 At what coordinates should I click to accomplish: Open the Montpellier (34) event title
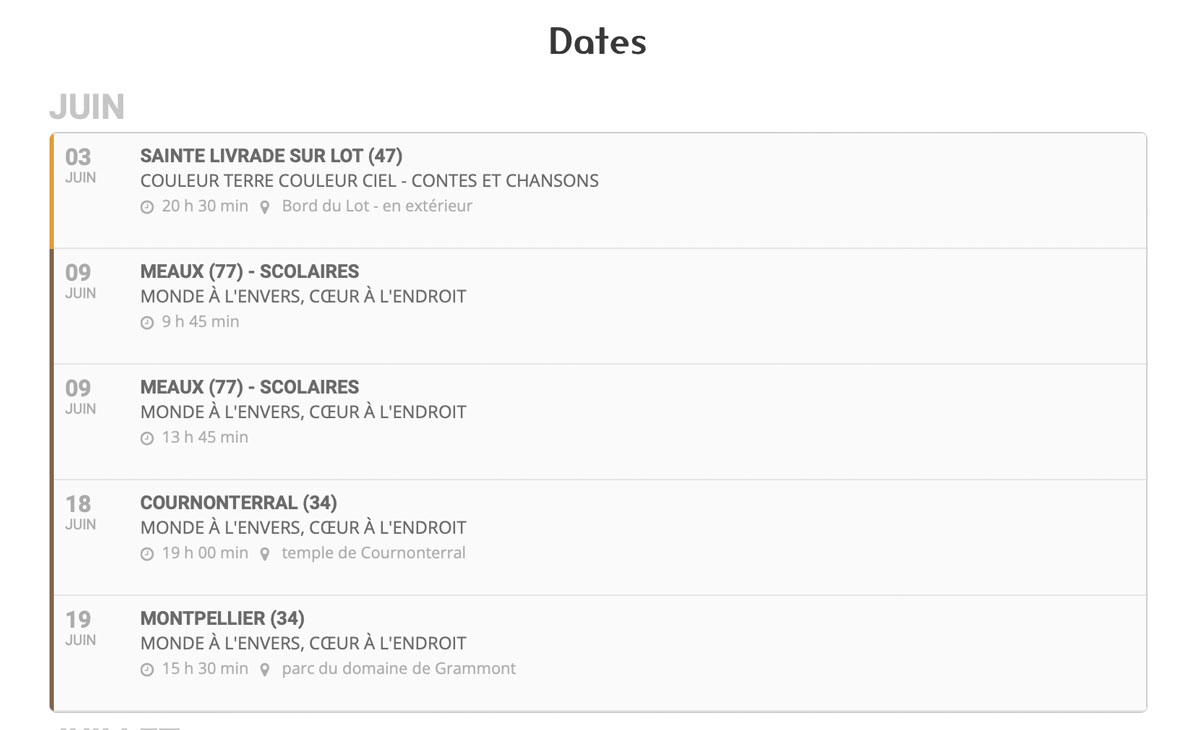pyautogui.click(x=222, y=619)
